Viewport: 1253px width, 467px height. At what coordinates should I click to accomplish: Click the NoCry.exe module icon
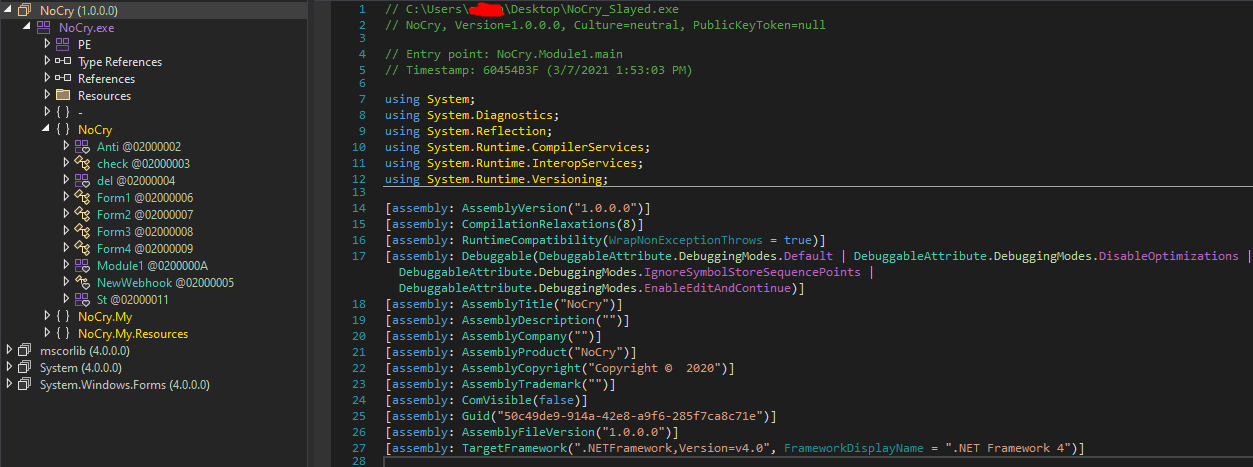tap(45, 28)
